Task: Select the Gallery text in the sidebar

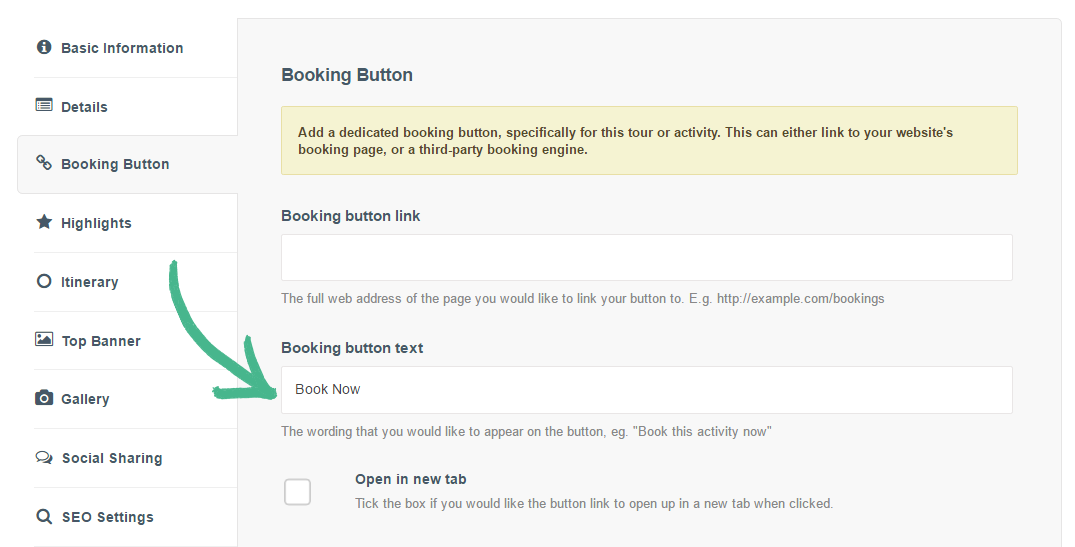Action: (85, 399)
